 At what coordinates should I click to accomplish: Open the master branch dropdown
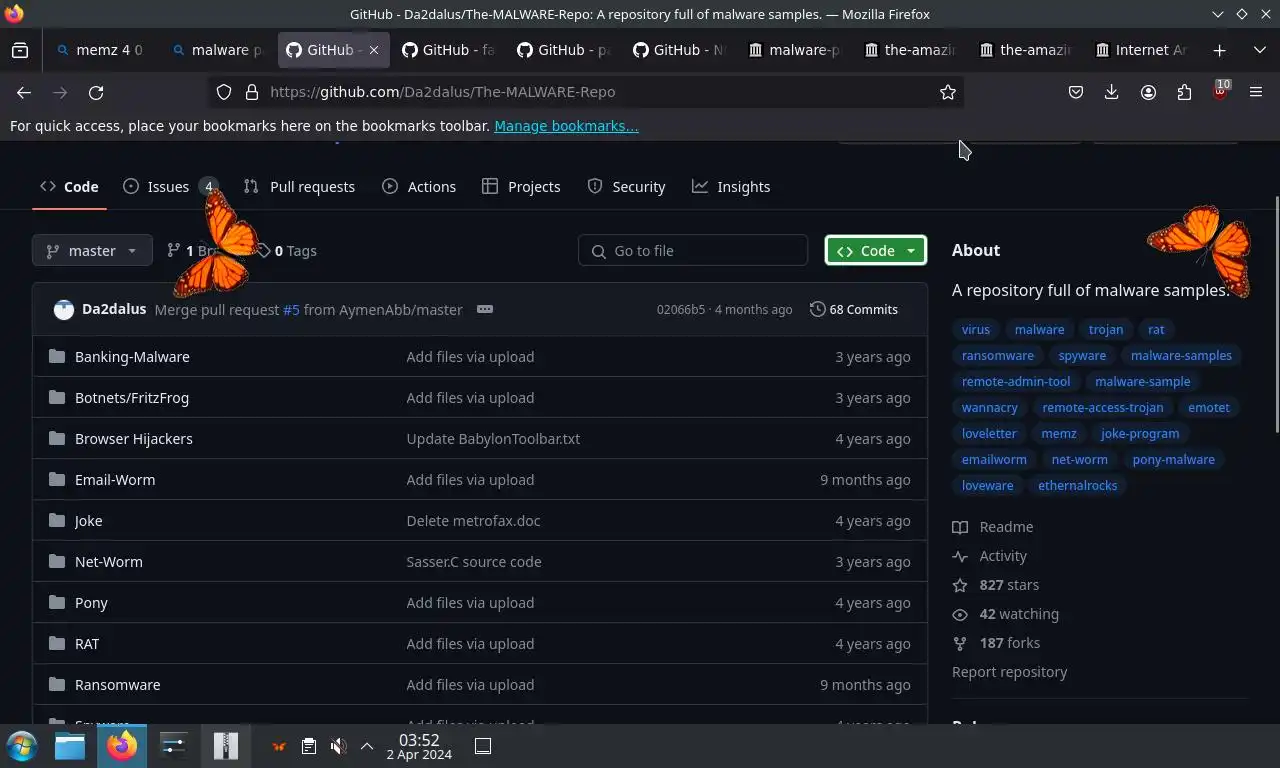[x=92, y=250]
